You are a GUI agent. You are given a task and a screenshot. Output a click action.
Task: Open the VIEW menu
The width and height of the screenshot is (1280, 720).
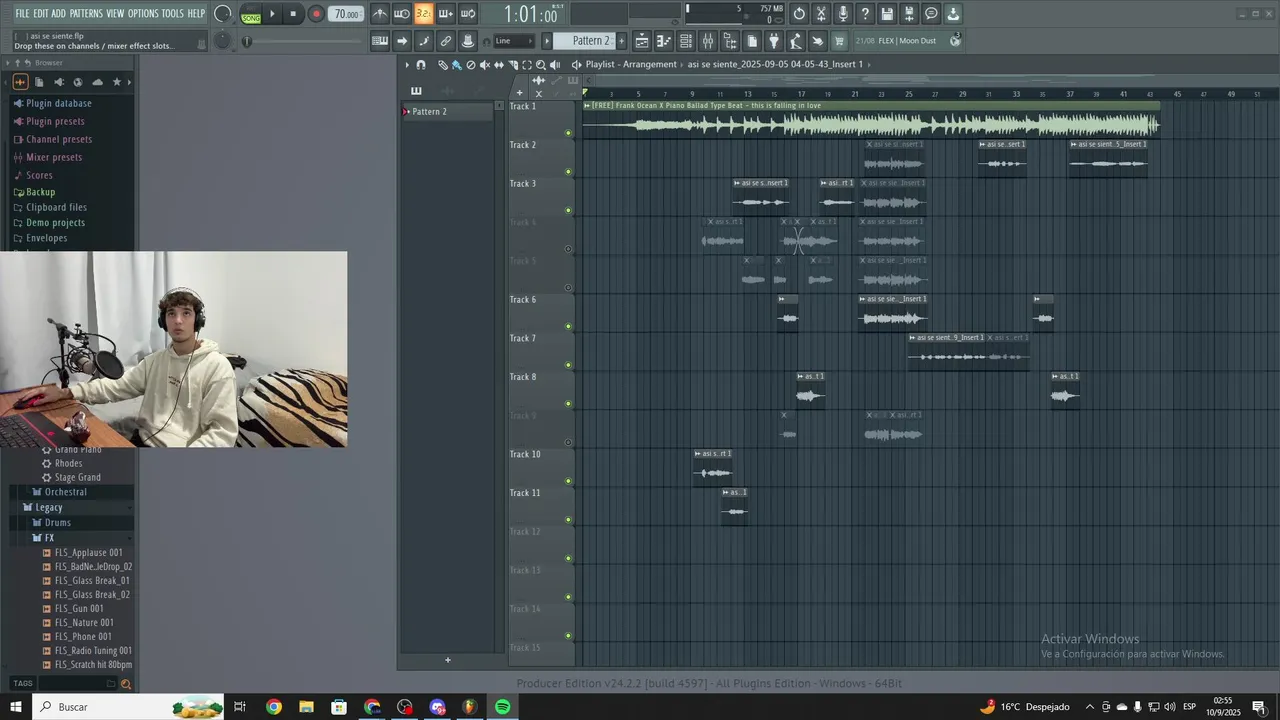(x=116, y=14)
